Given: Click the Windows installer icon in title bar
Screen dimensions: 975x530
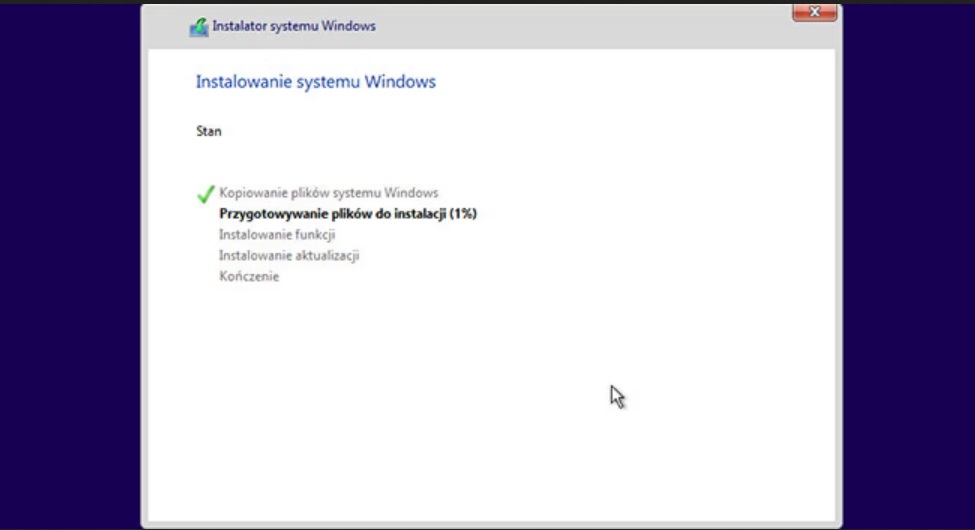Looking at the screenshot, I should [199, 27].
